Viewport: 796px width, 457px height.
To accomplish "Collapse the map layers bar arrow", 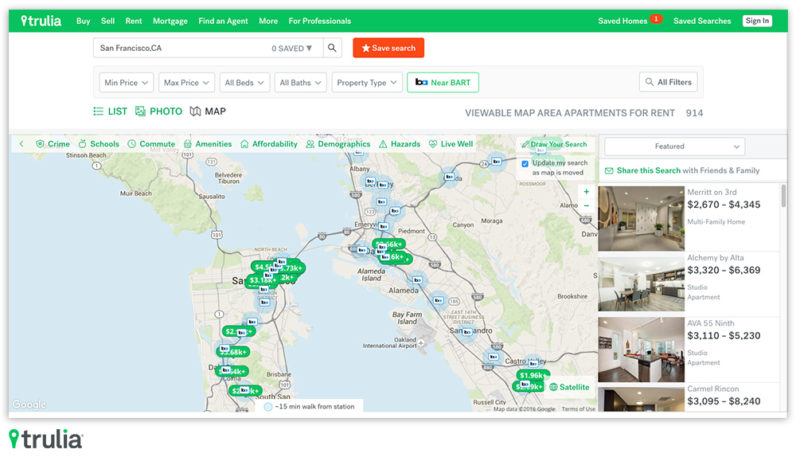I will [x=21, y=144].
